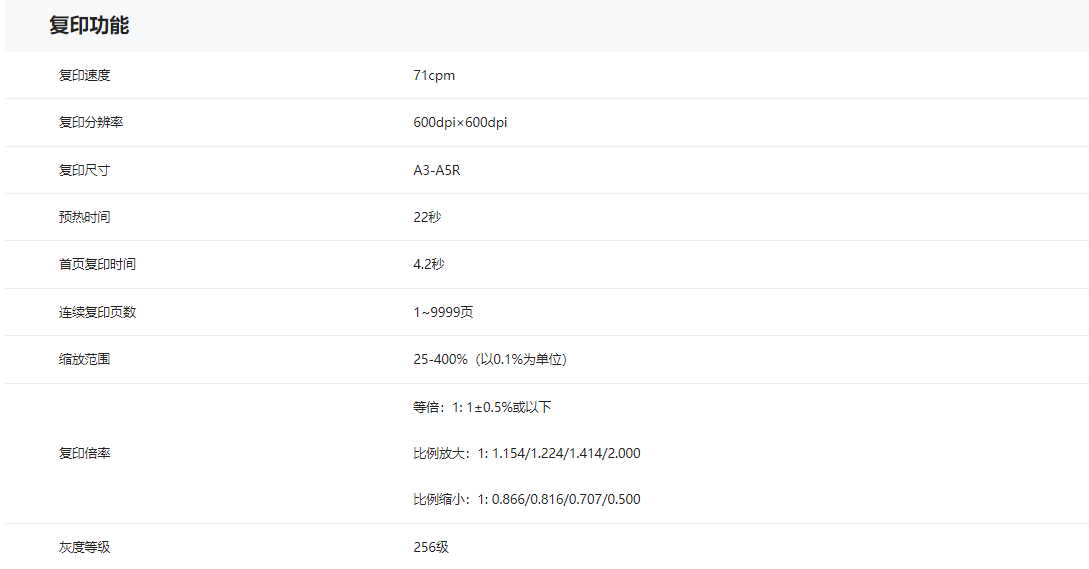The height and width of the screenshot is (569, 1089).
Task: Click the 复印功能 section heading
Action: click(x=89, y=26)
